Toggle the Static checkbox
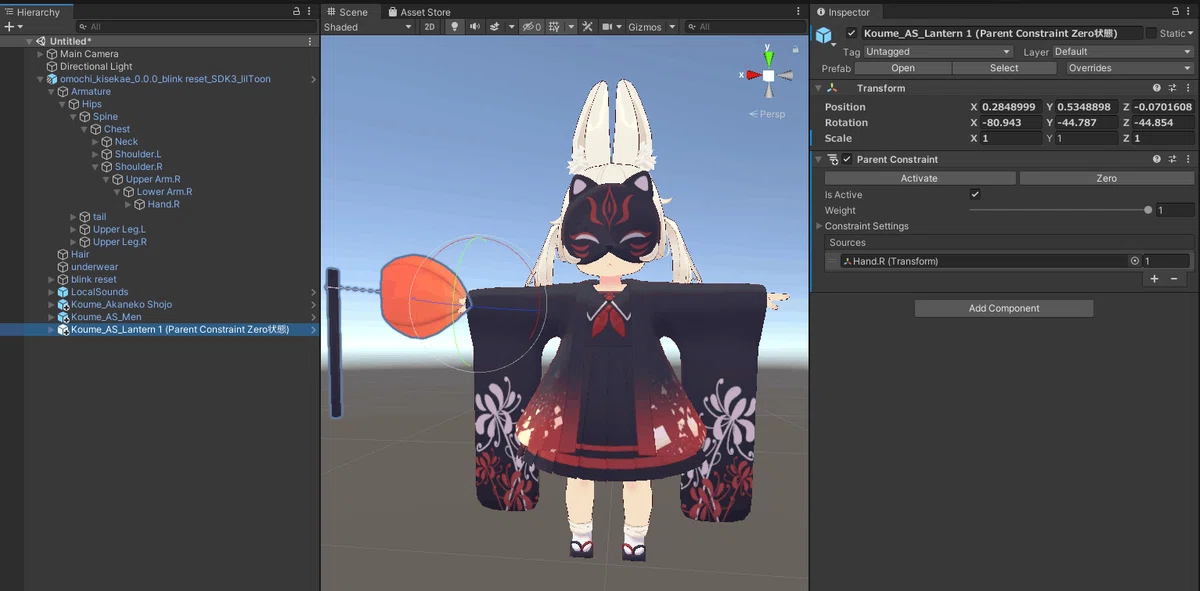Screen dimensions: 1200x591 point(1151,33)
